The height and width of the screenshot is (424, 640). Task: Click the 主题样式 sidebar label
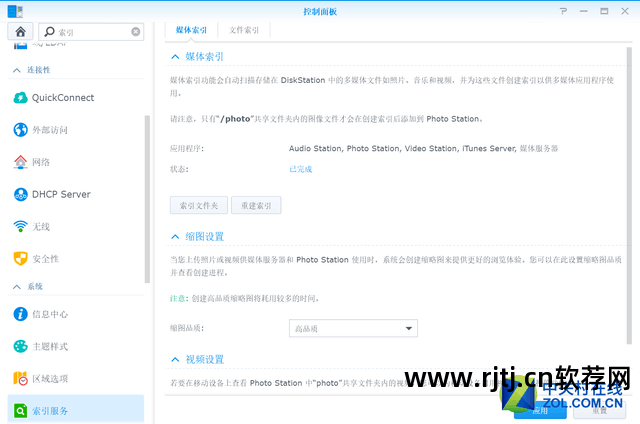pos(50,346)
